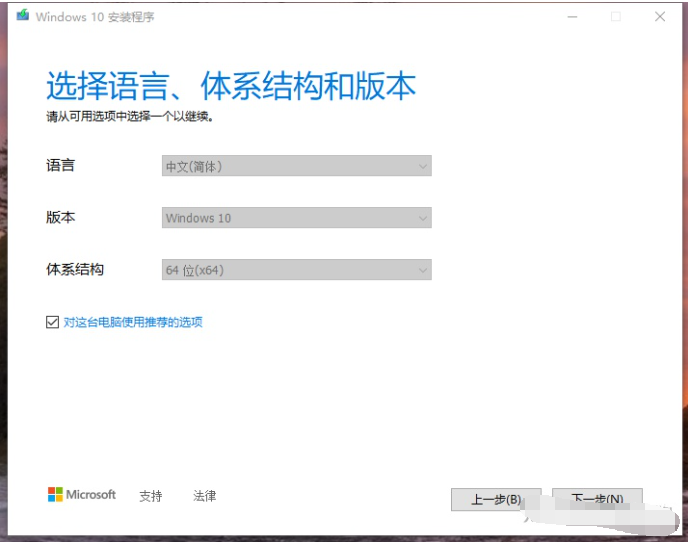The width and height of the screenshot is (688, 542).
Task: Close the Windows 10 安装程序 window
Action: pos(660,17)
